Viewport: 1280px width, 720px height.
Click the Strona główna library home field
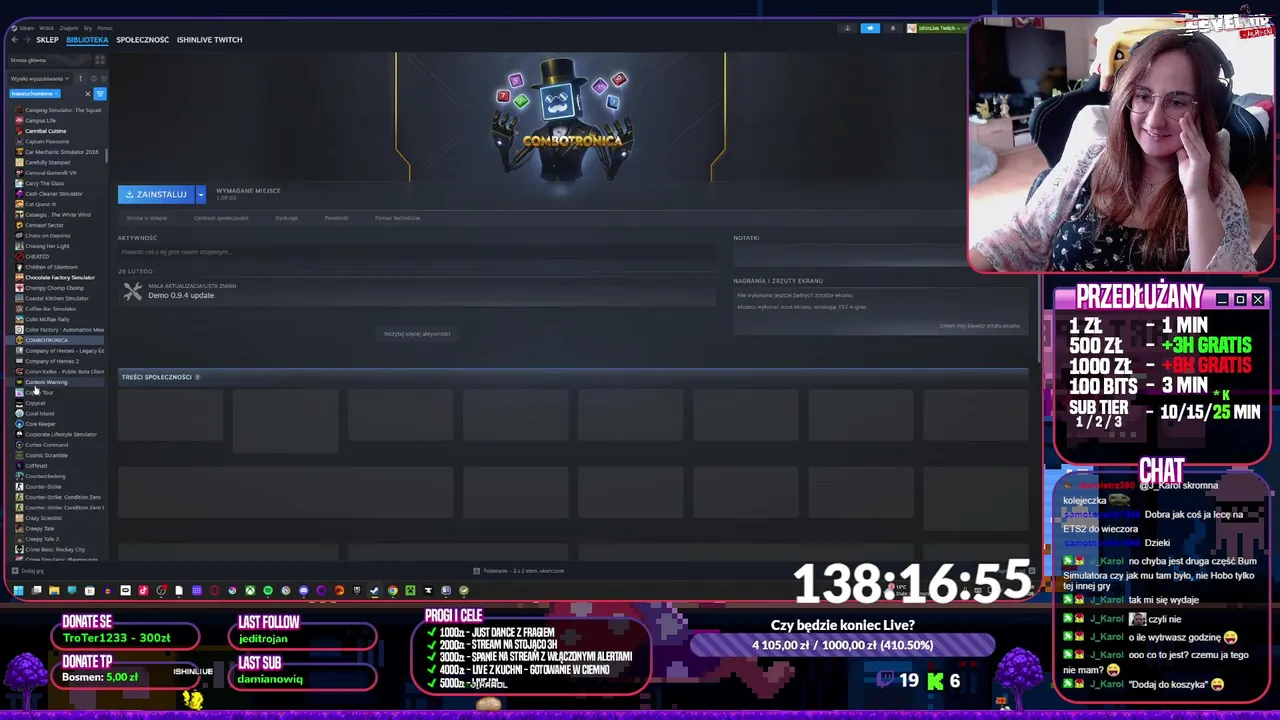click(50, 60)
